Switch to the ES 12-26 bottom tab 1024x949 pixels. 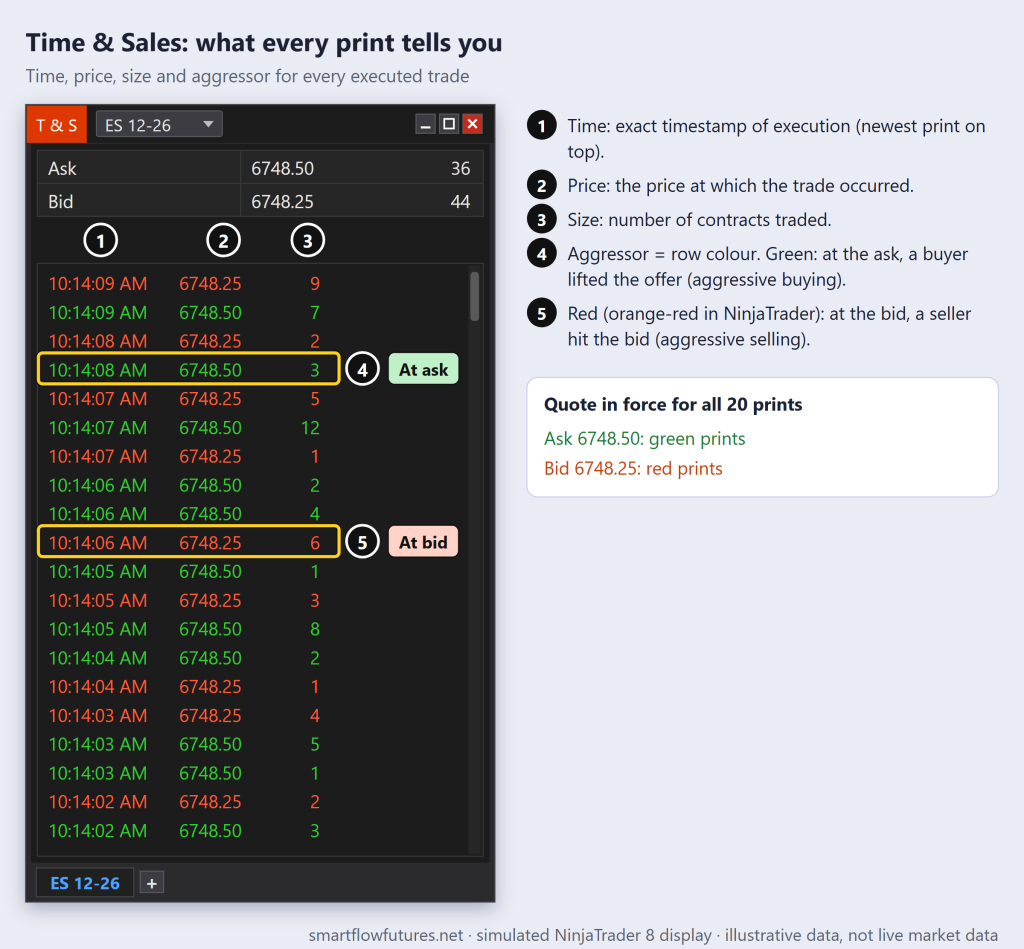click(85, 883)
